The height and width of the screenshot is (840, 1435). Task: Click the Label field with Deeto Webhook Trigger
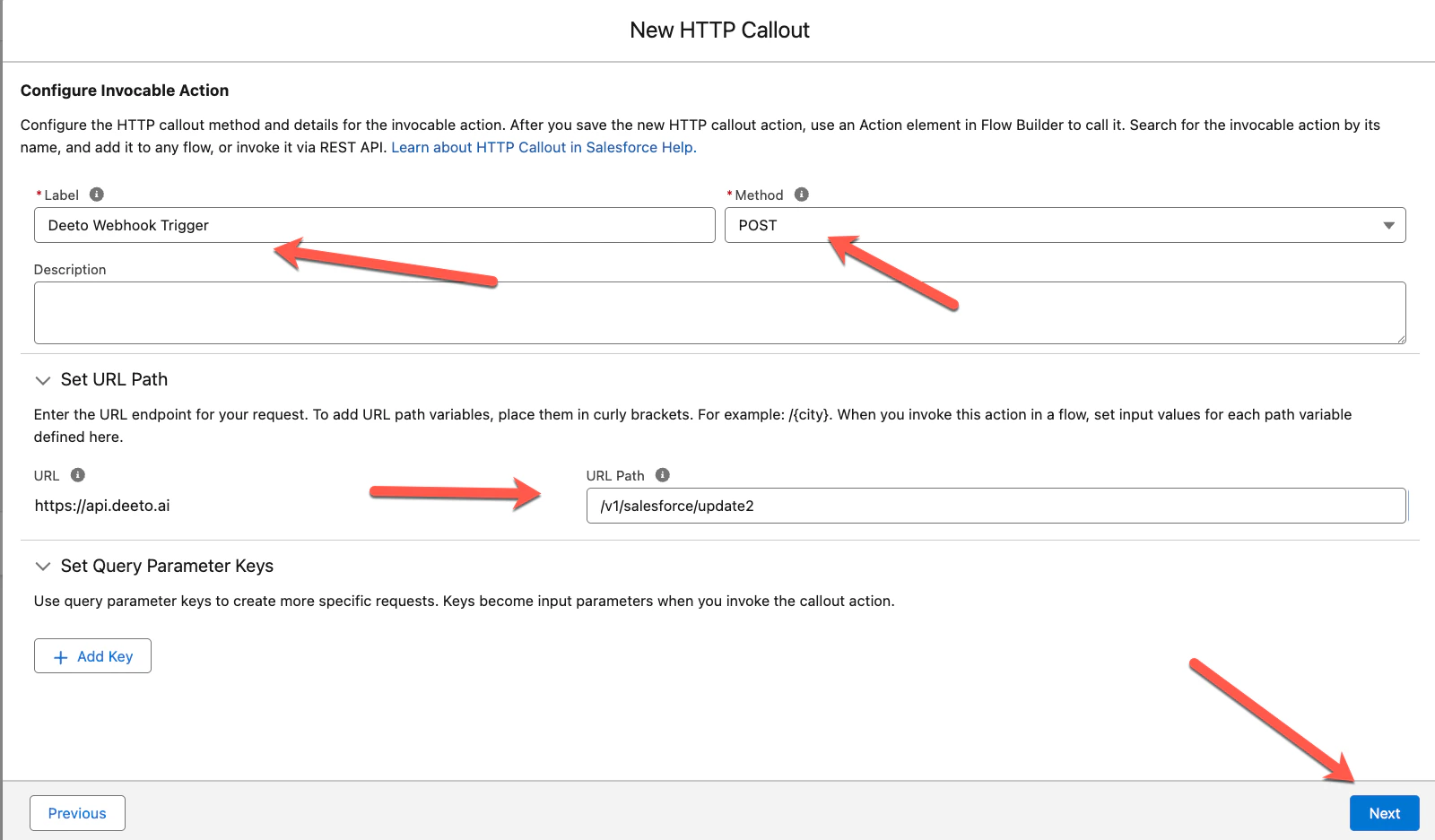[x=374, y=225]
